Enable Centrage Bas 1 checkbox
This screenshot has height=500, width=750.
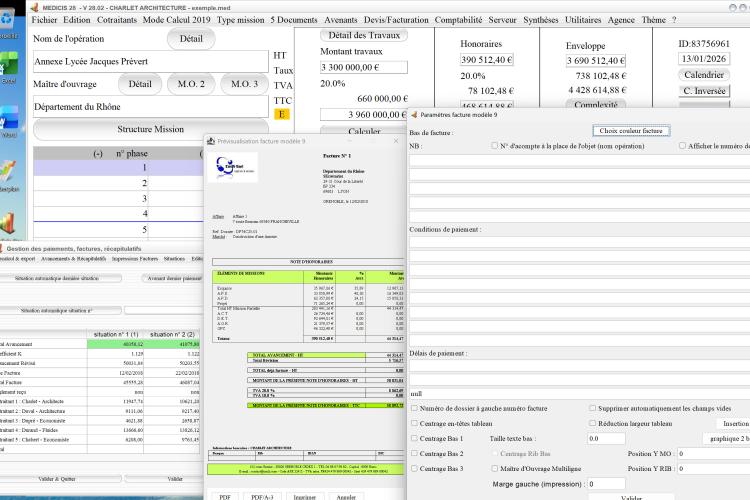(414, 438)
